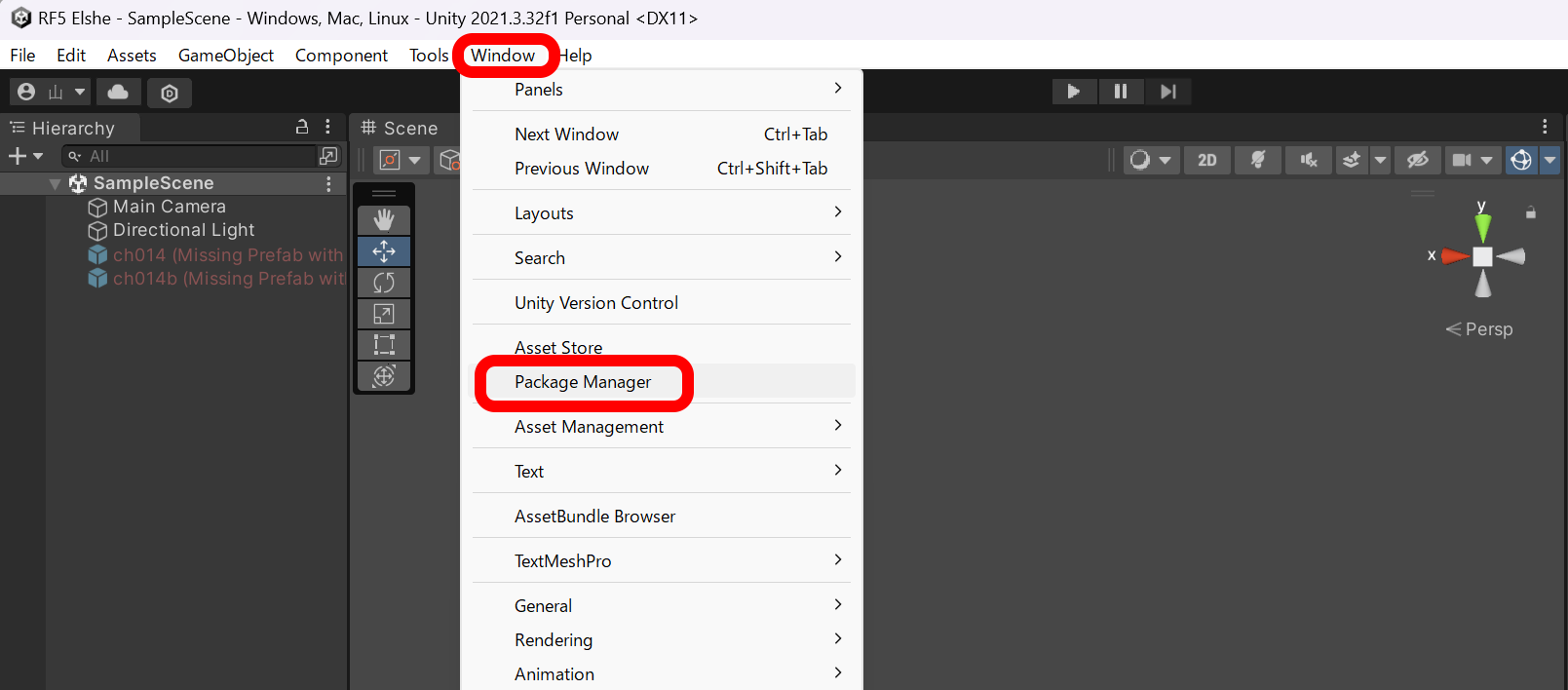Screen dimensions: 1568x690
Task: Open the create object plus dropdown arrow
Action: pos(38,156)
